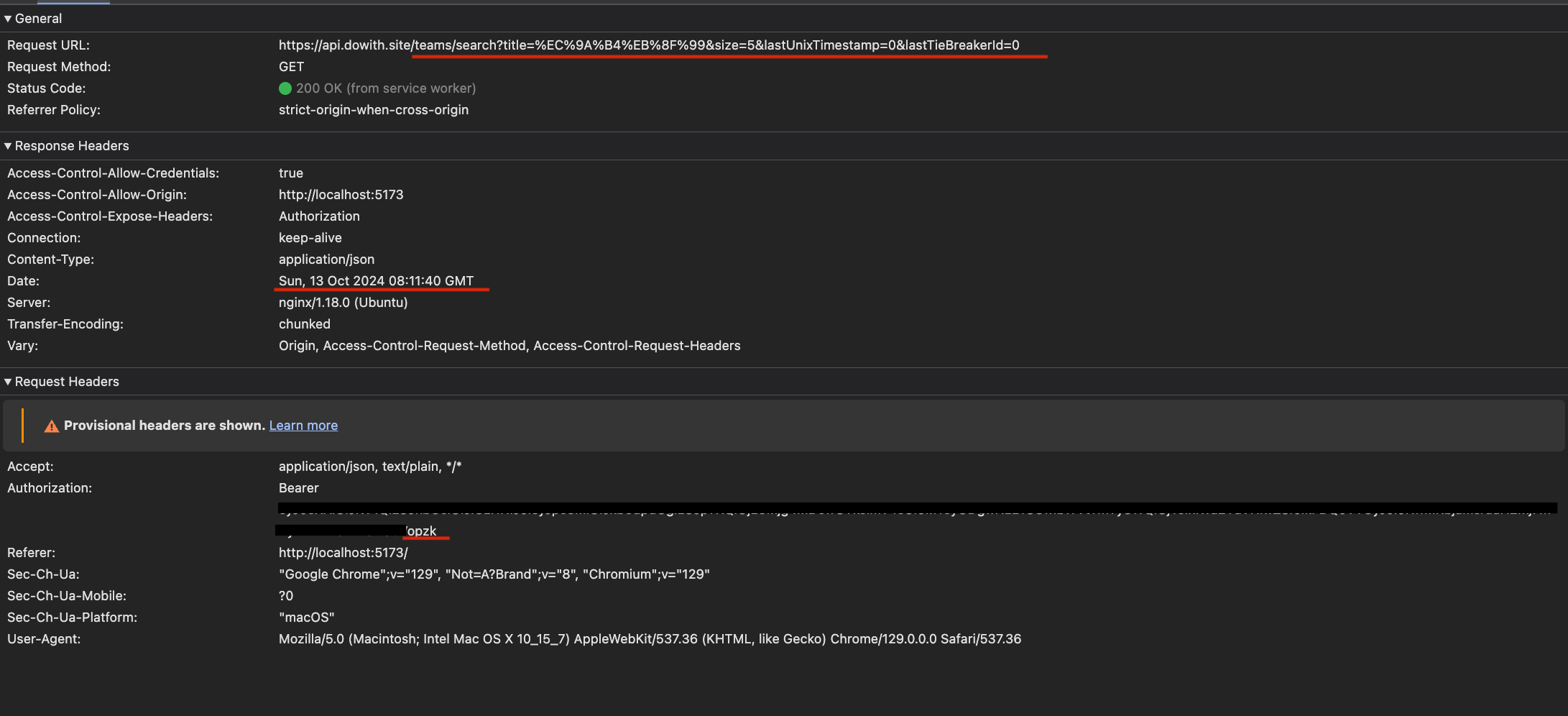Select the Request URL value
The height and width of the screenshot is (716, 1568).
pos(649,45)
